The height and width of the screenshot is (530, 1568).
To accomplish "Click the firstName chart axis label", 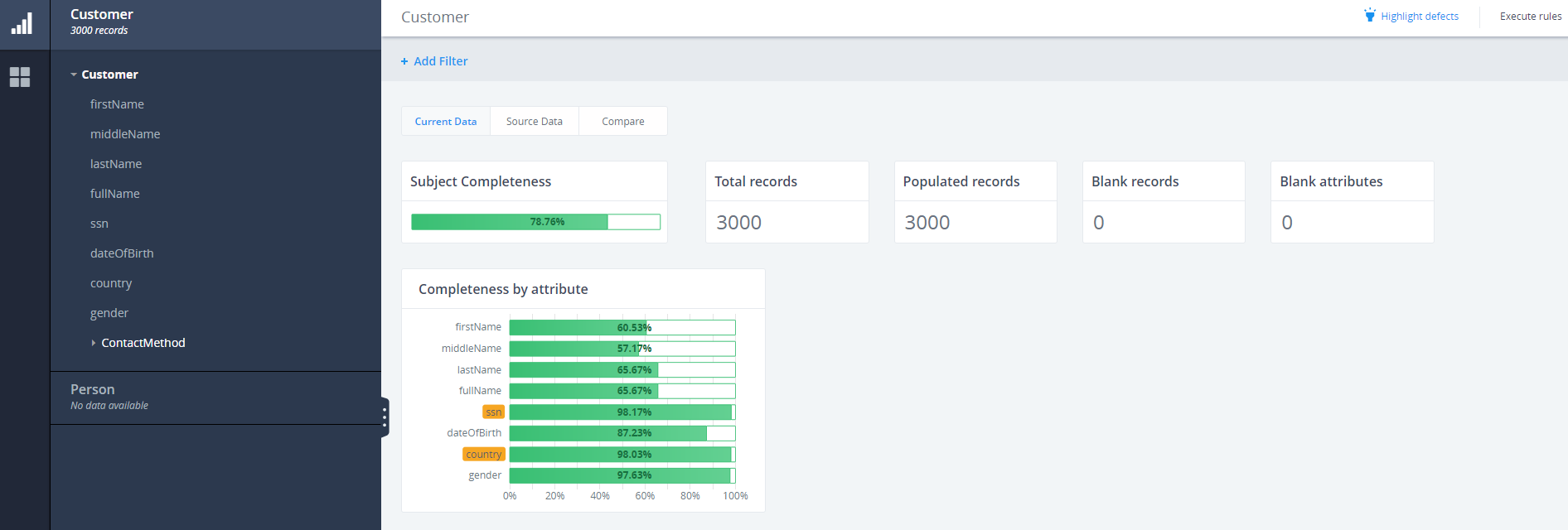I will (x=478, y=327).
